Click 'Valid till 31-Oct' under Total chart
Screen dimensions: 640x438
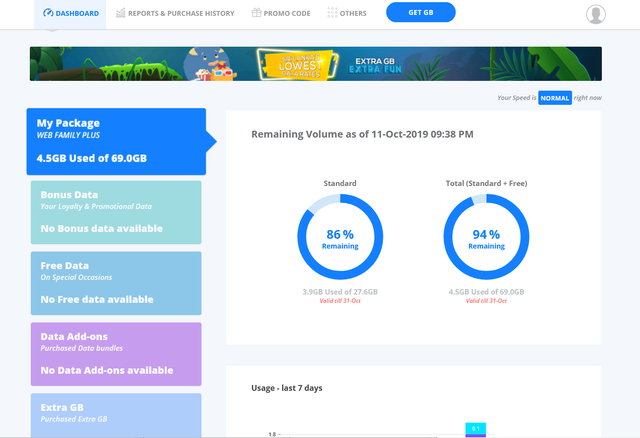[486, 301]
